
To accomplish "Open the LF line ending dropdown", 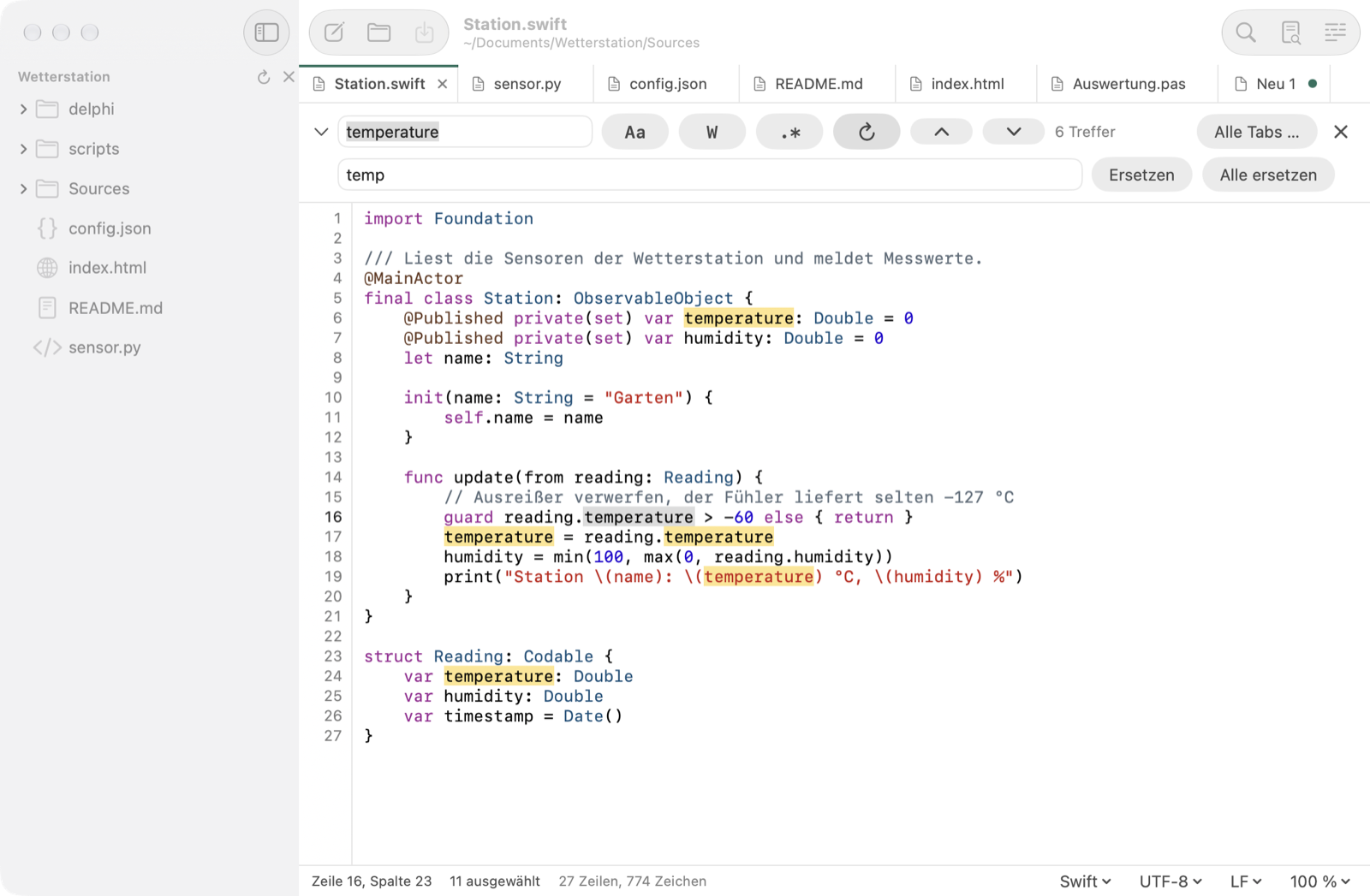I will (x=1246, y=881).
